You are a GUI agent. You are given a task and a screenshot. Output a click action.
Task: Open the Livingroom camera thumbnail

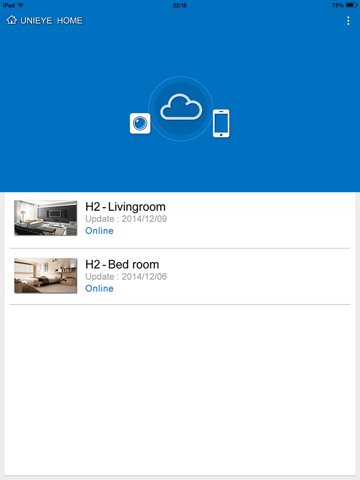[46, 218]
